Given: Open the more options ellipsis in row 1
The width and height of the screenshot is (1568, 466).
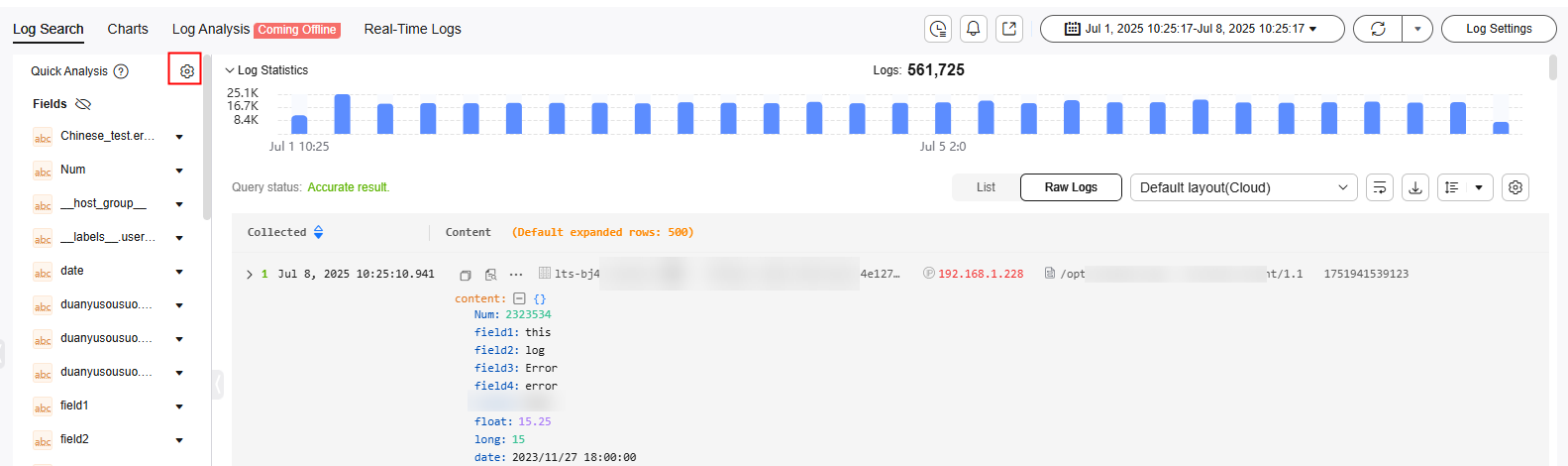Looking at the screenshot, I should [x=516, y=275].
